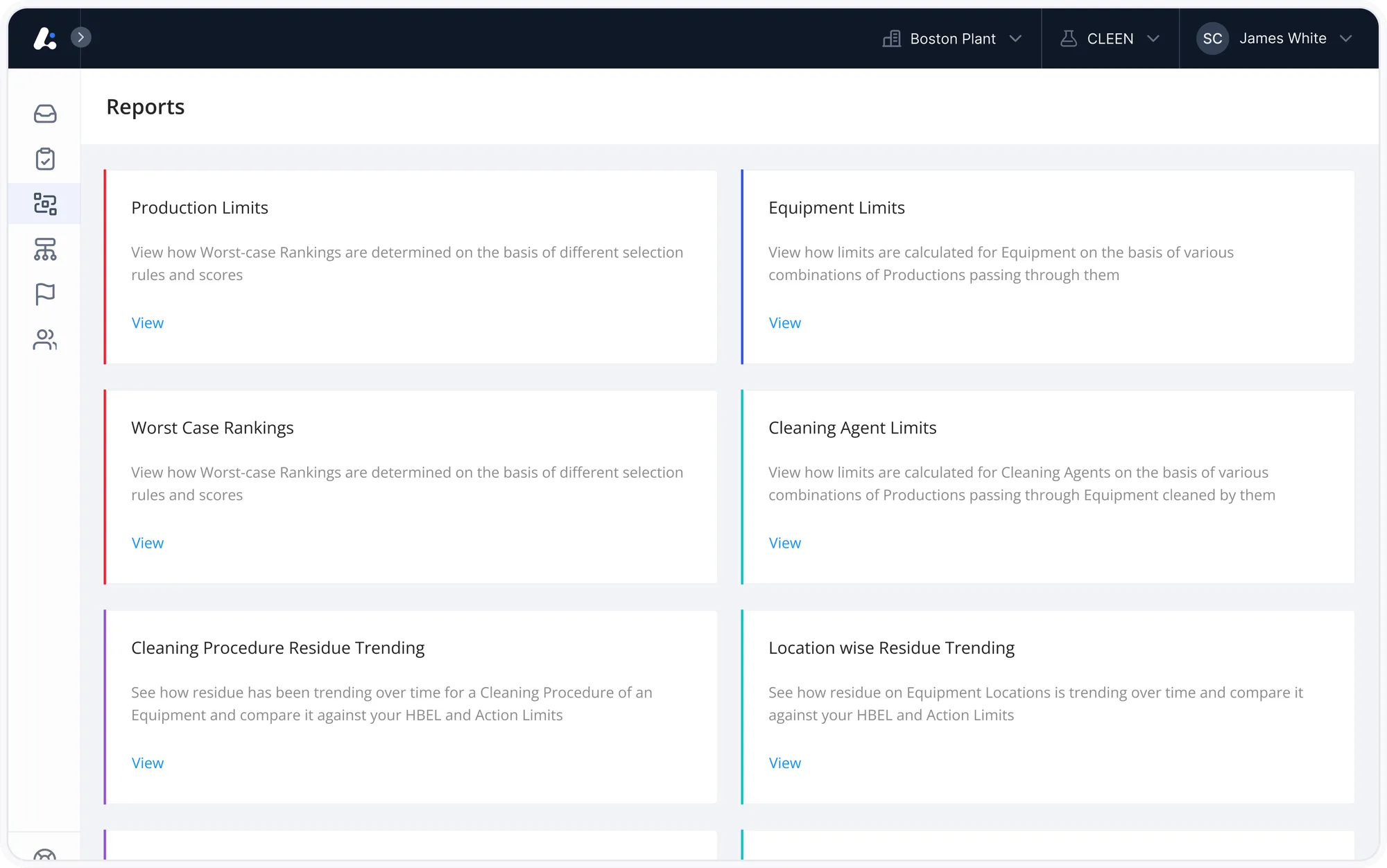The height and width of the screenshot is (868, 1387).
Task: View the Worst Case Rankings report
Action: 148,543
